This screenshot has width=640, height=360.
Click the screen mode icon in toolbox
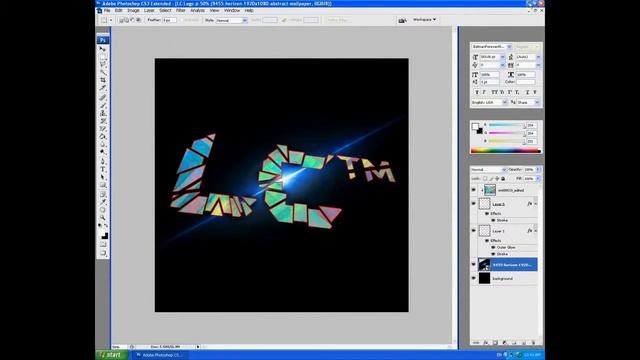pos(103,253)
